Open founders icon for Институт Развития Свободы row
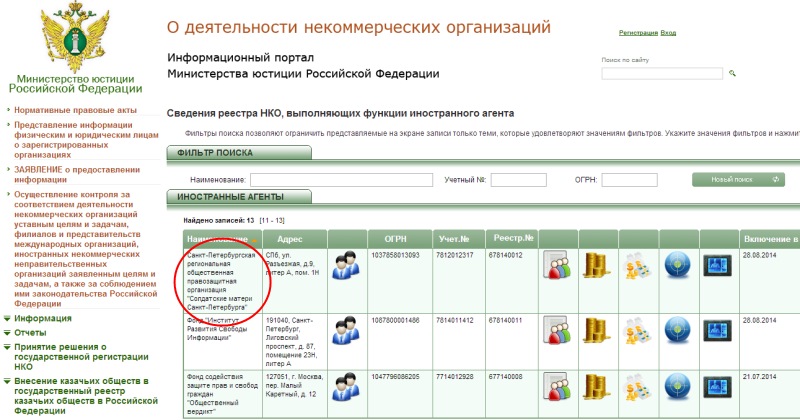Viewport: 800px width, 420px height. [x=346, y=330]
